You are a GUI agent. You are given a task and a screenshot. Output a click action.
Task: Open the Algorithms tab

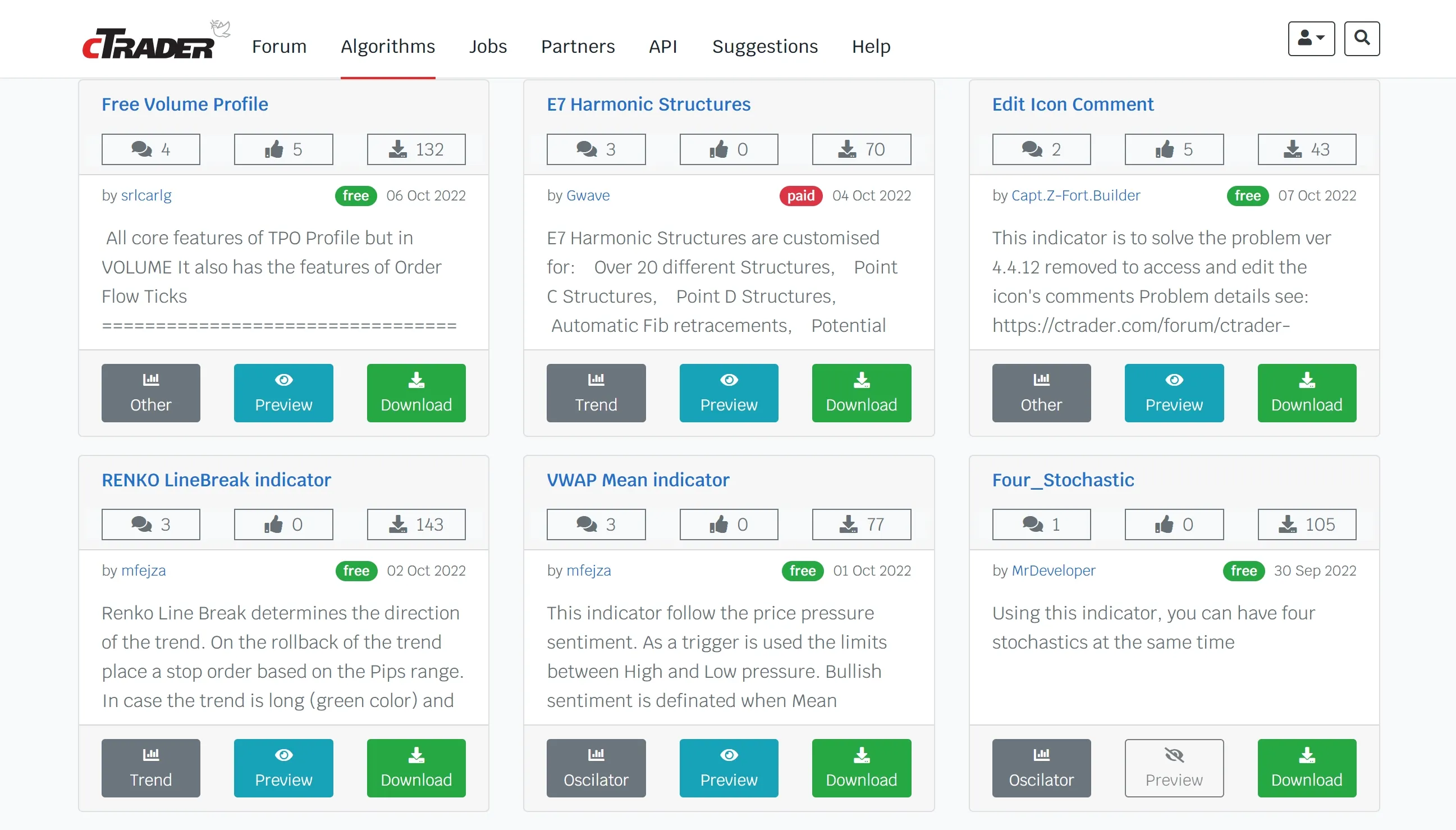point(388,46)
